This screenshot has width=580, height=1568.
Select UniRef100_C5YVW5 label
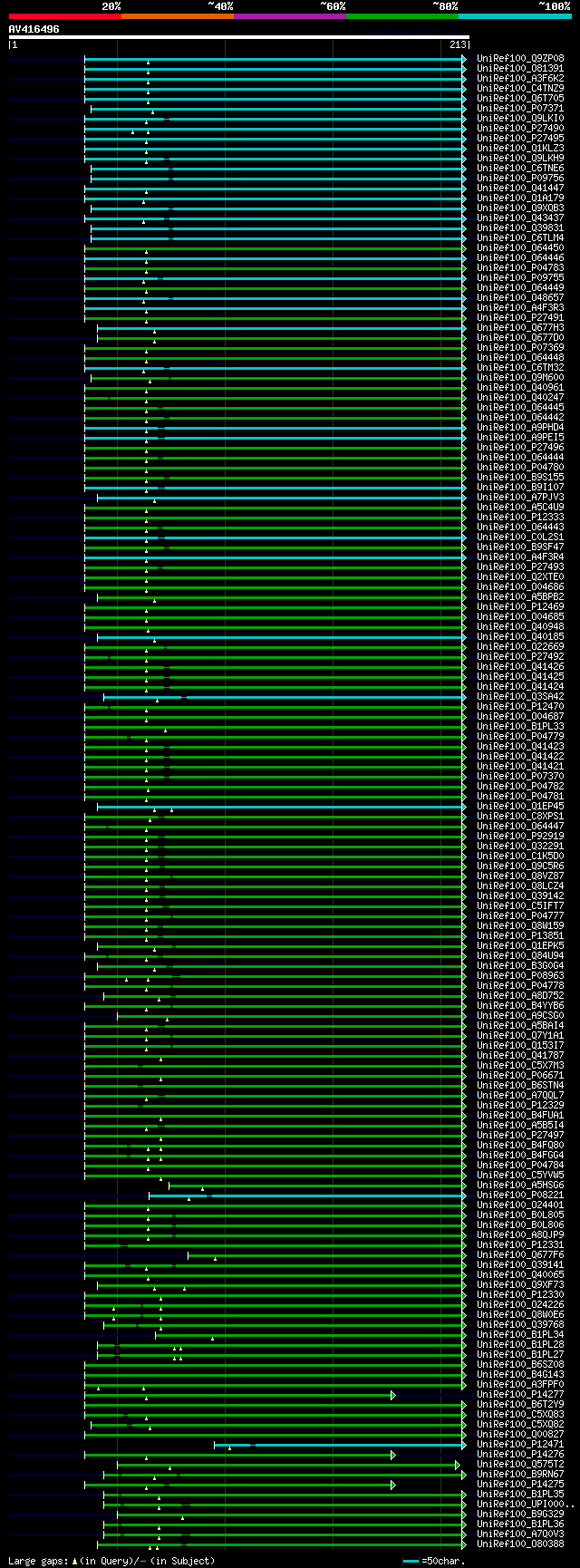pyautogui.click(x=520, y=1176)
